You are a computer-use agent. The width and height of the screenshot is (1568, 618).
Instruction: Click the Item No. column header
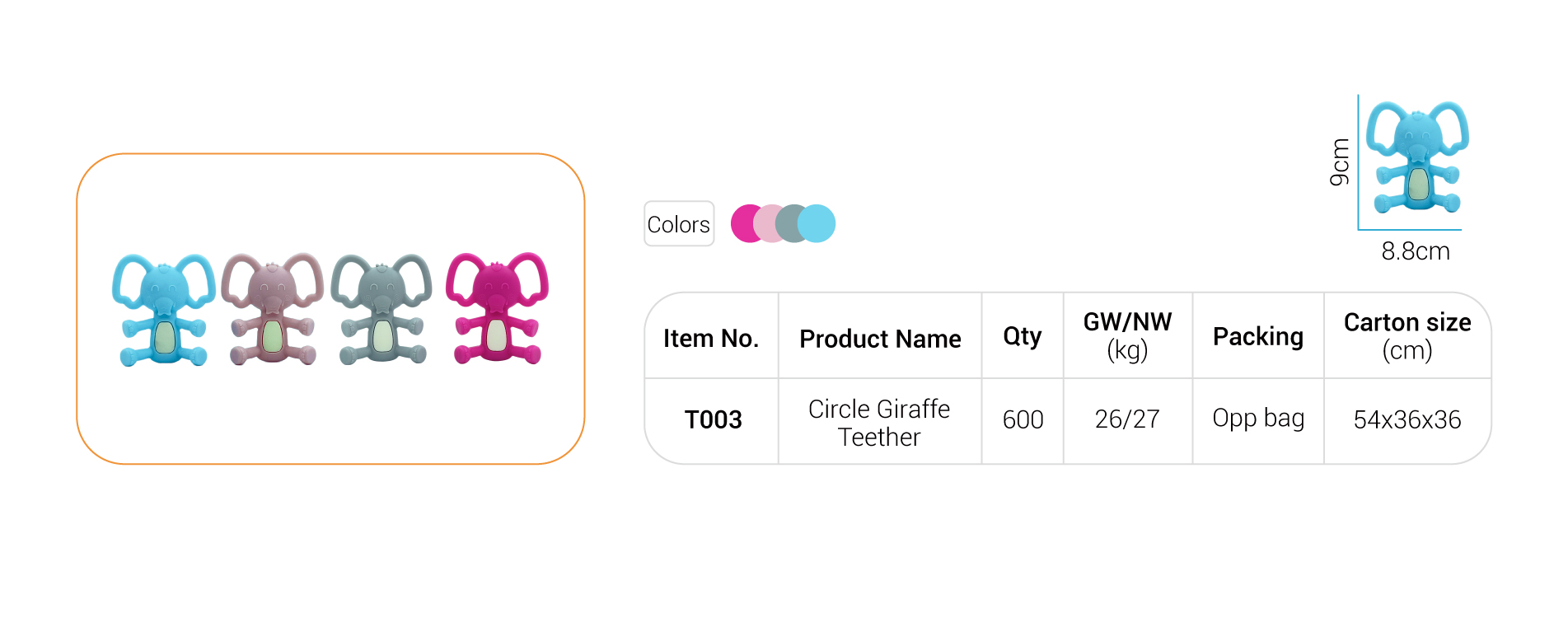[711, 336]
